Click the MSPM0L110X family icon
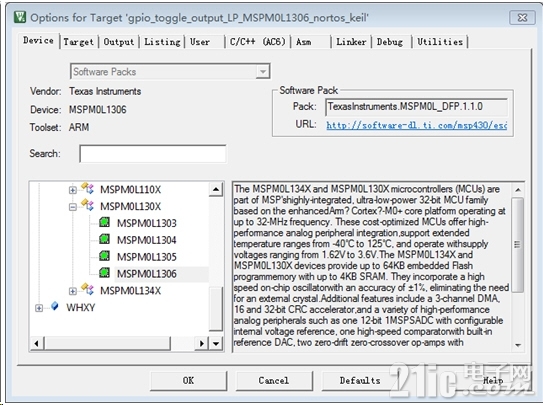This screenshot has height=405, width=543. (x=87, y=188)
